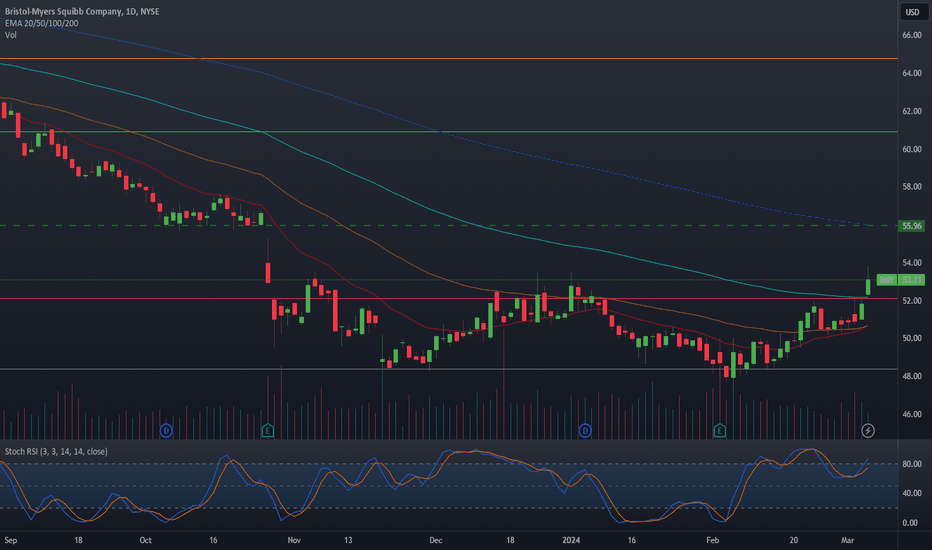Open the USD currency selector

912,12
